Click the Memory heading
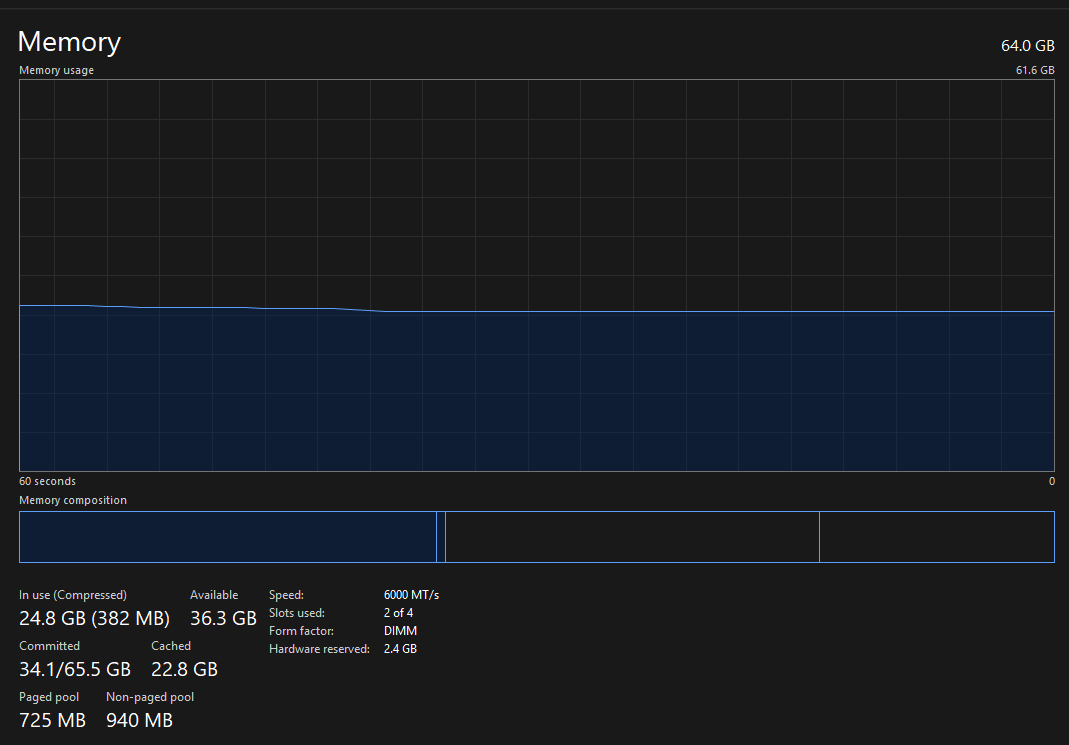1069x745 pixels. (70, 42)
